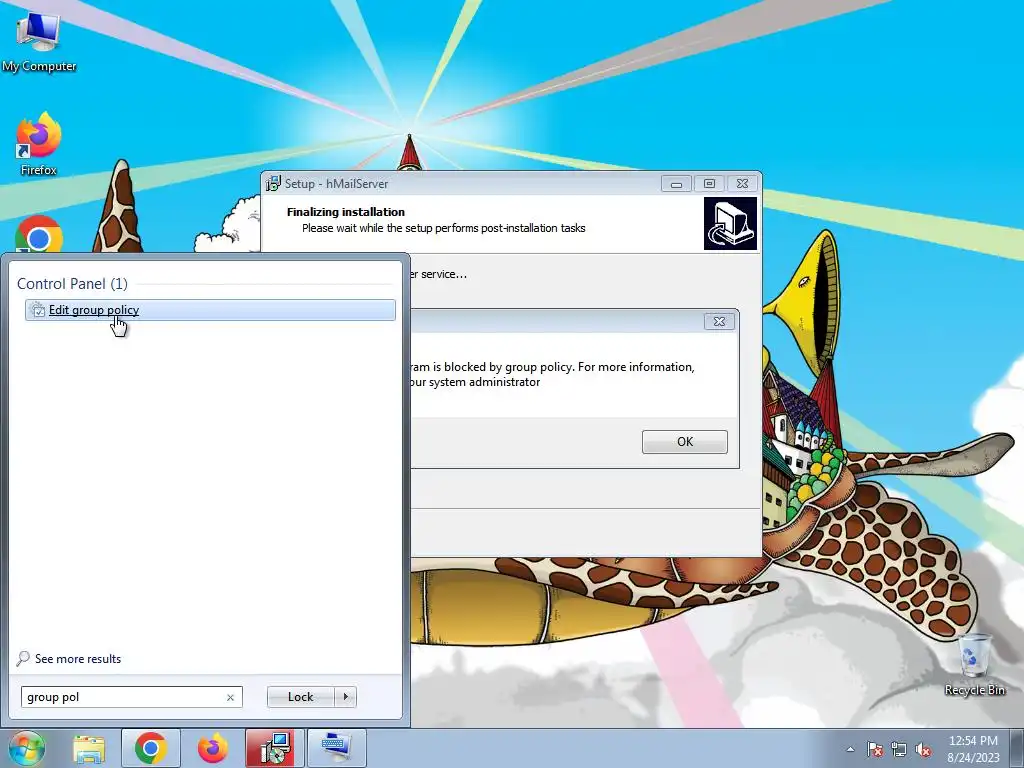Click OK in the group policy error dialog

[x=684, y=441]
